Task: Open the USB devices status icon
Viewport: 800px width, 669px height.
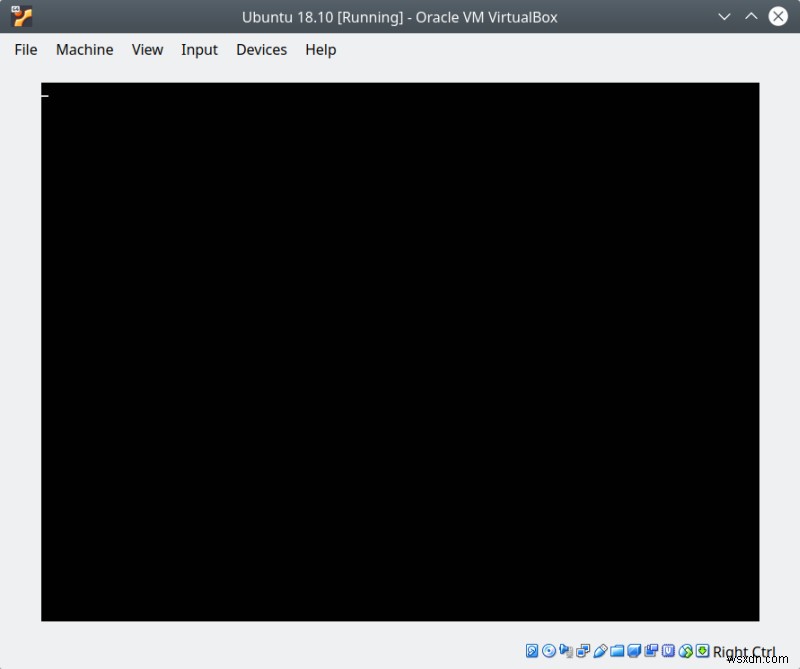Action: (599, 651)
